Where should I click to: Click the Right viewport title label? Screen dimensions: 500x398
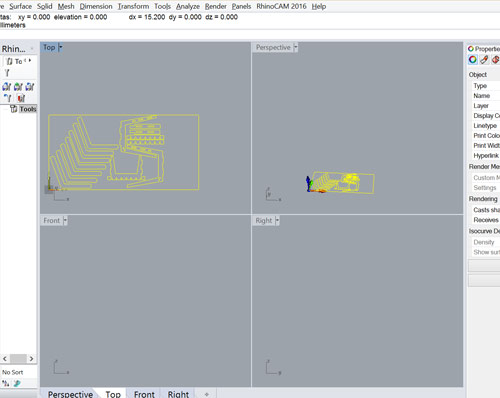264,220
